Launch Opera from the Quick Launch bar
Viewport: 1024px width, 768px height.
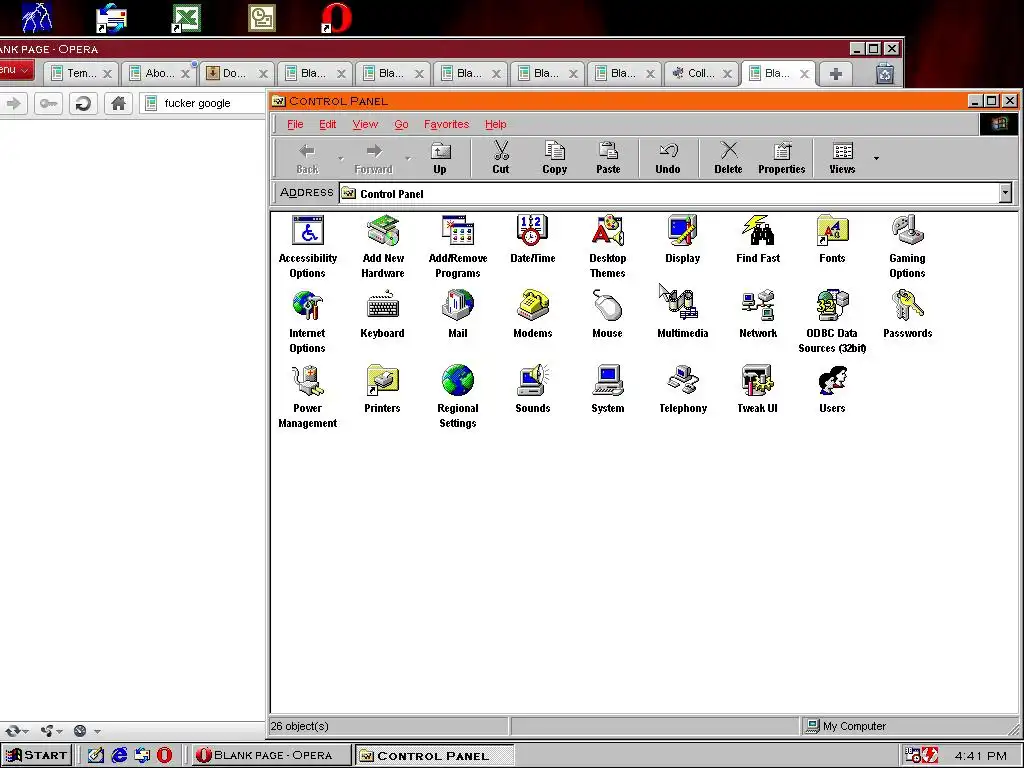click(x=165, y=755)
